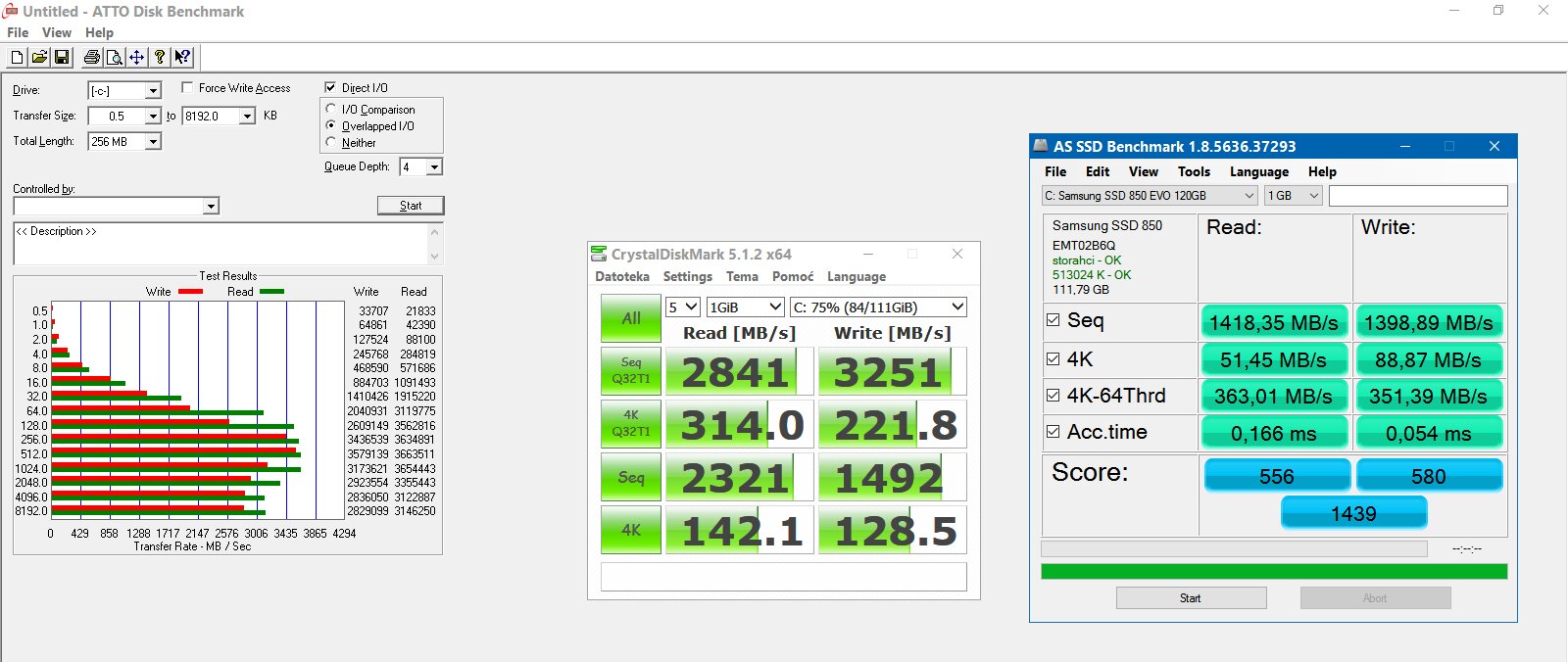Expand the Total Length dropdown
Screen dimensions: 1568x662
[x=153, y=142]
